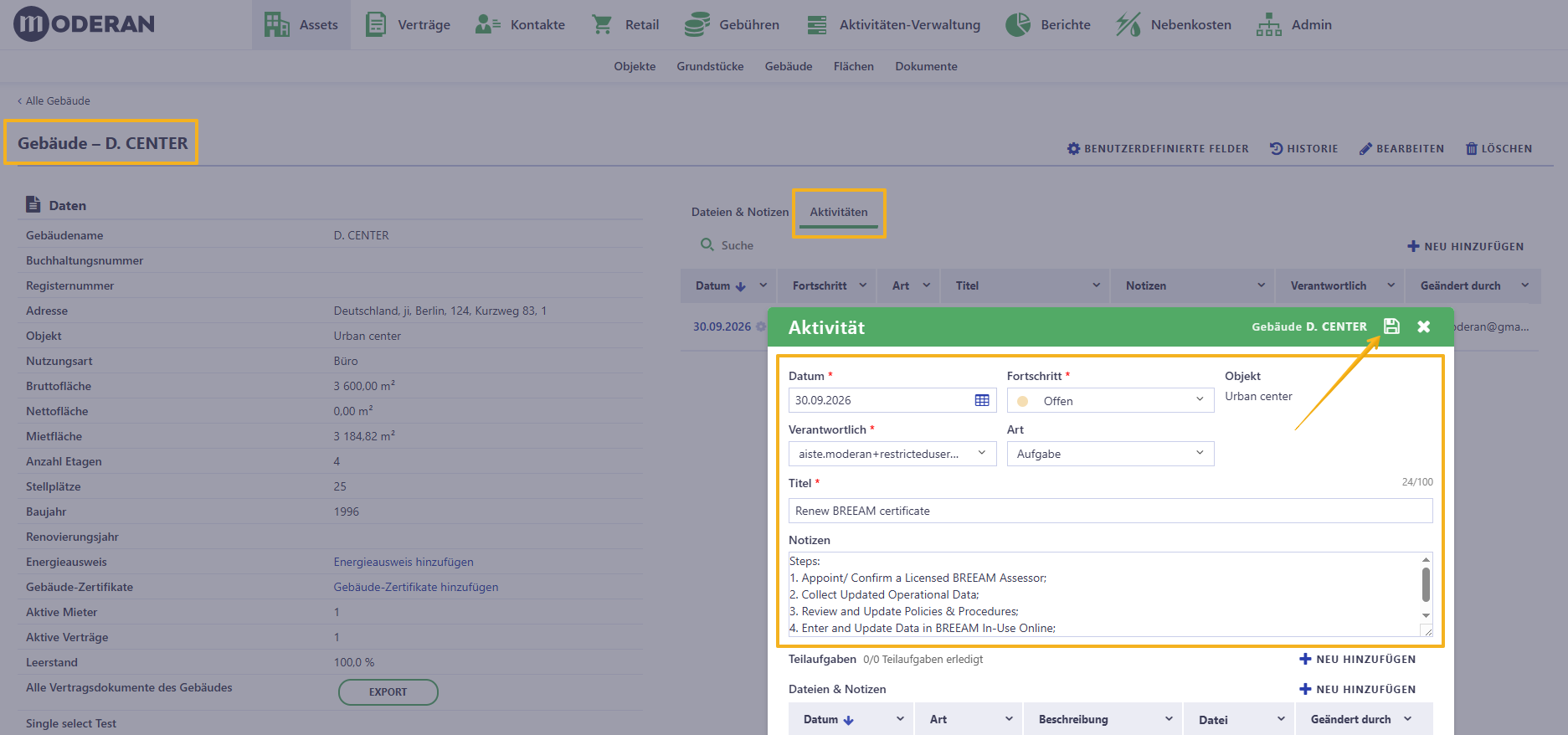Image resolution: width=1568 pixels, height=735 pixels.
Task: Open activity dated 30.09.2026 in table
Action: coord(722,326)
